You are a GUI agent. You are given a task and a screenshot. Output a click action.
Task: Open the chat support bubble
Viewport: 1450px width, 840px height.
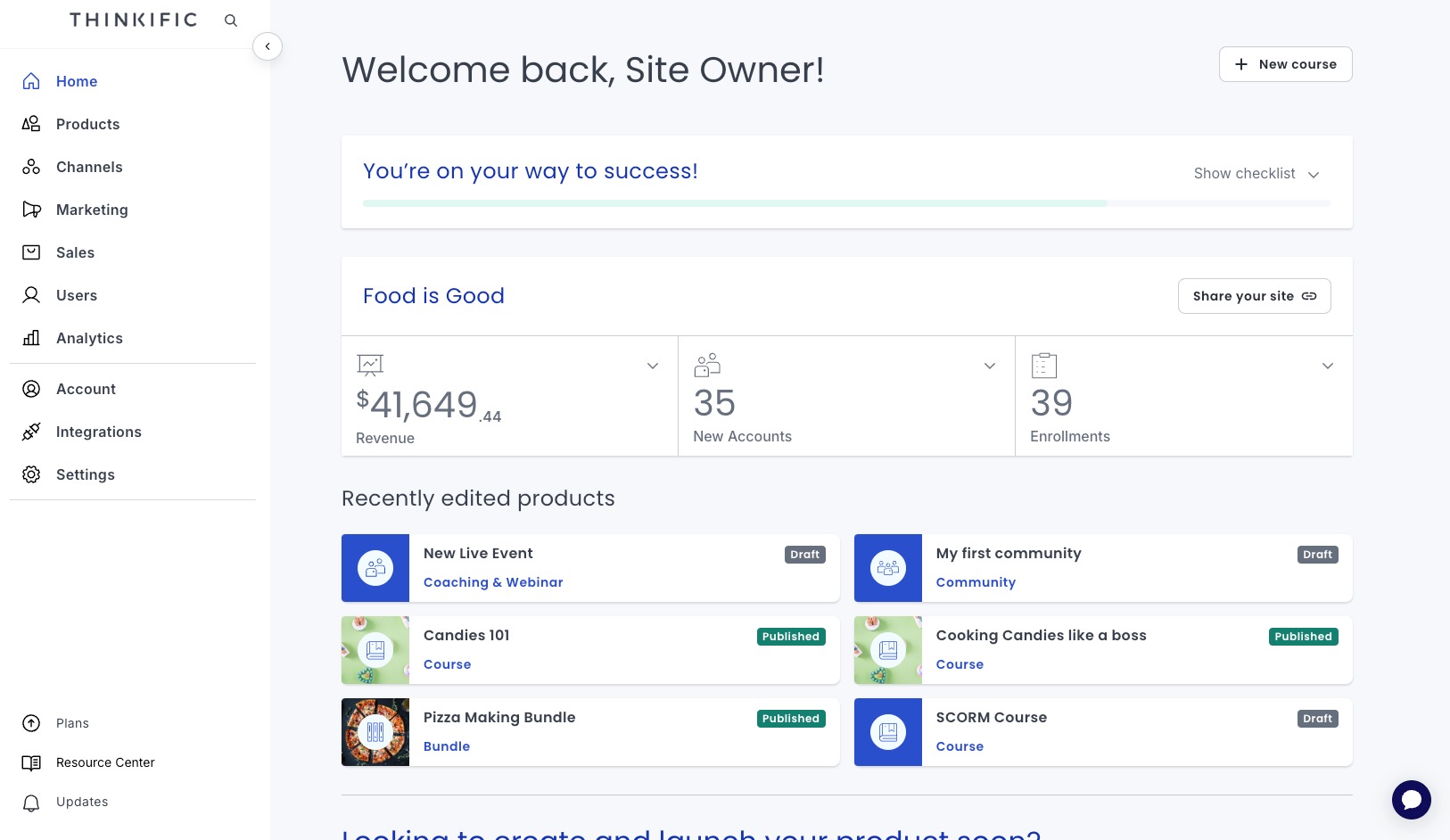1412,799
